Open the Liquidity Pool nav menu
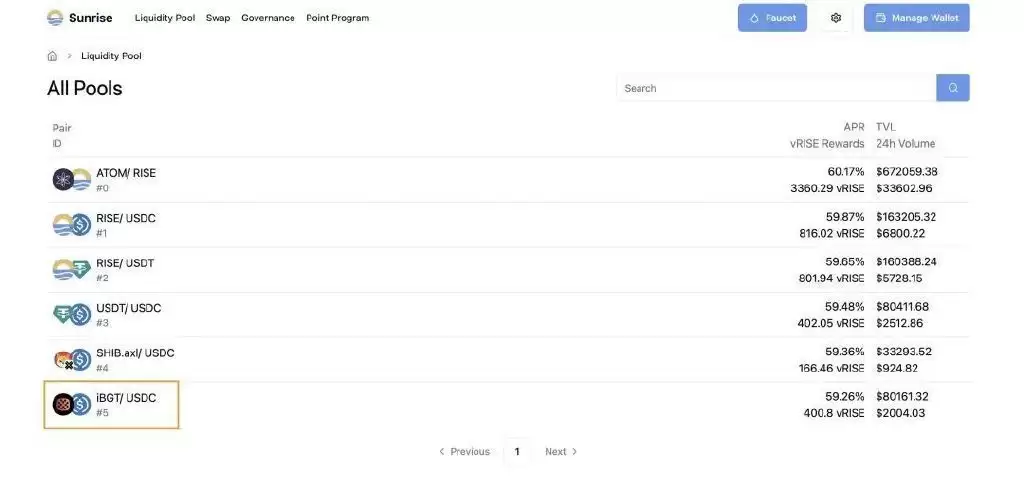Viewport: 1024px width, 483px height. pyautogui.click(x=165, y=18)
